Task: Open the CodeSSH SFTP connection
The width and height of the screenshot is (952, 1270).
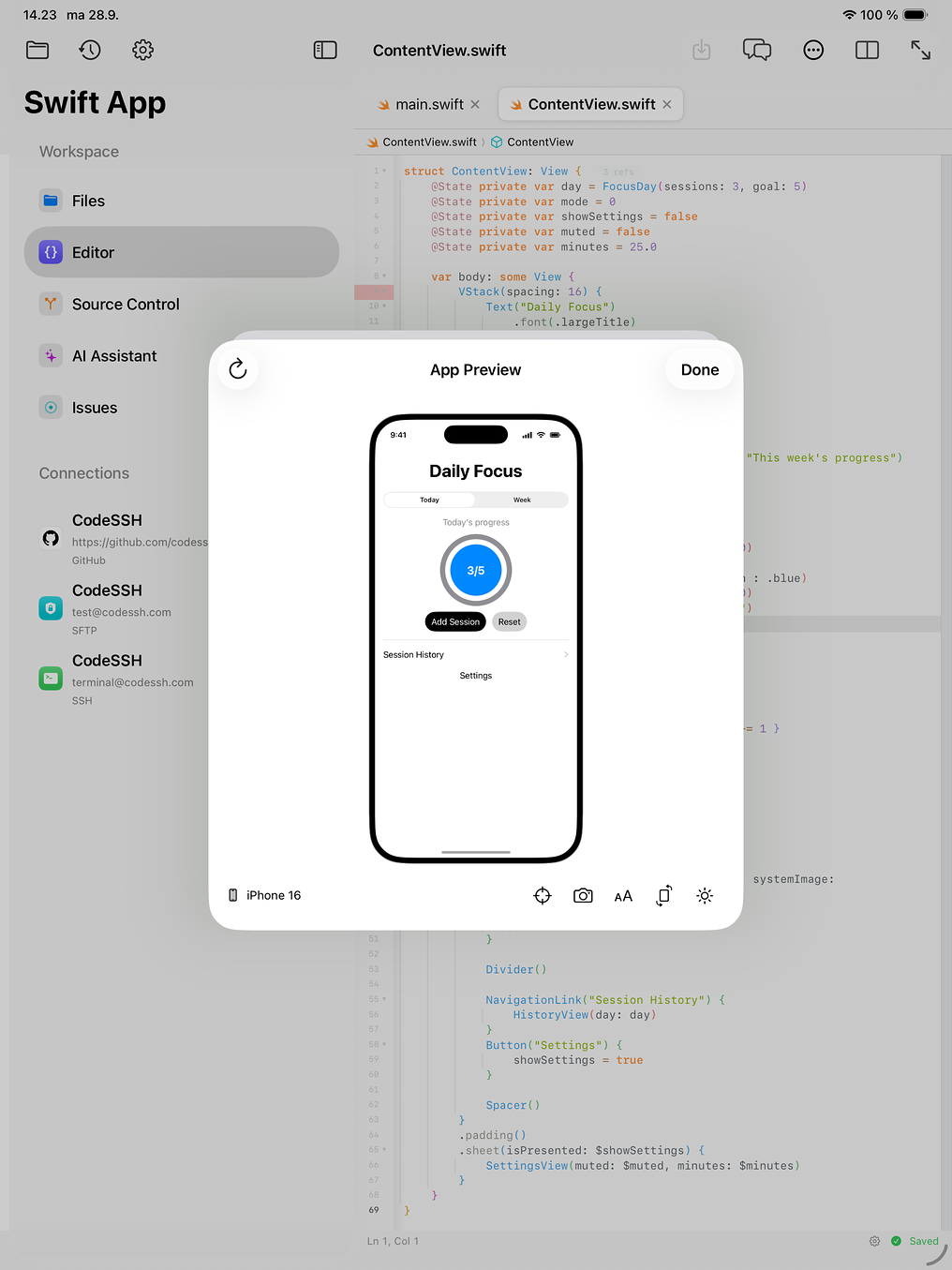Action: 124,609
